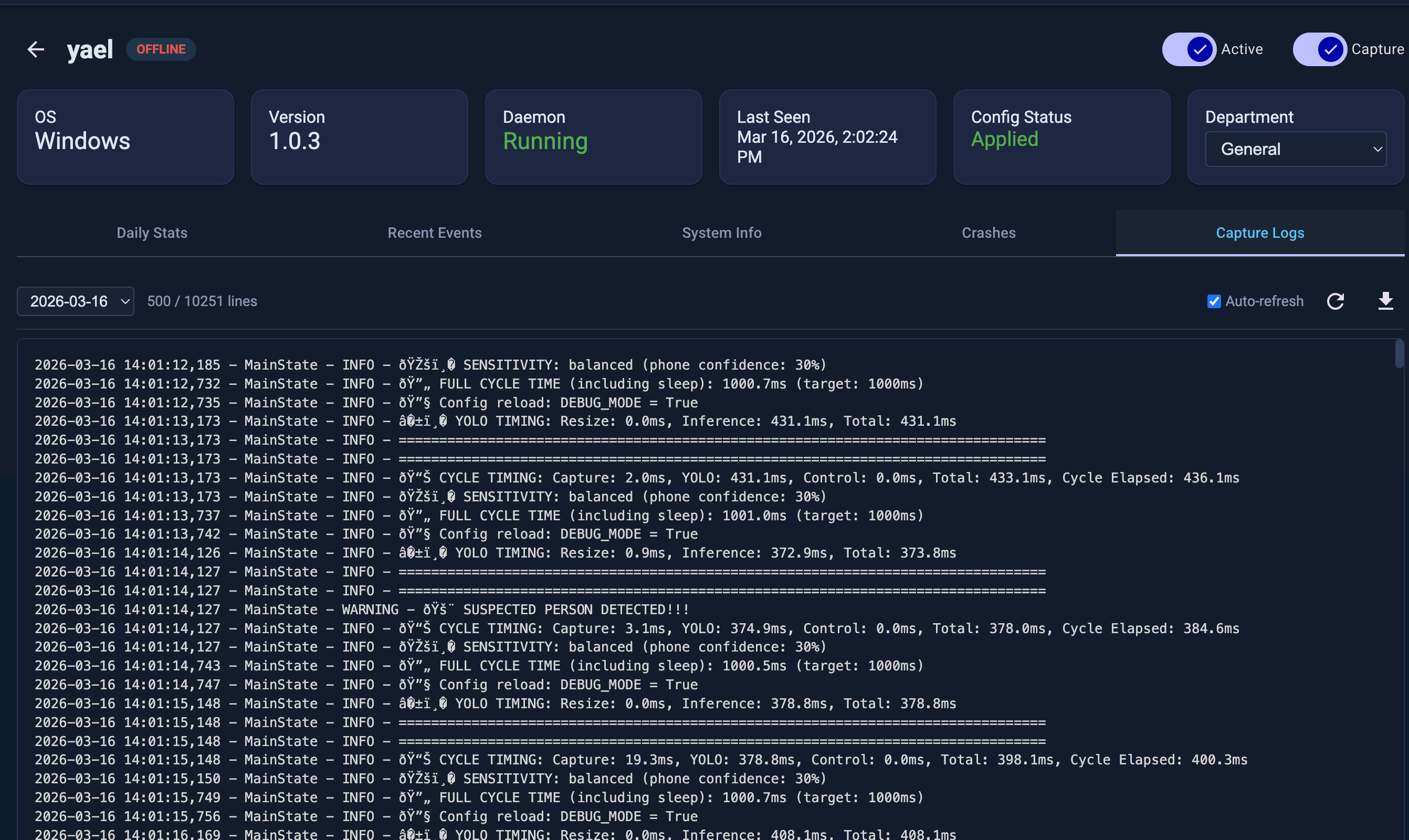
Task: Click the Daemon Running status card
Action: pyautogui.click(x=594, y=137)
